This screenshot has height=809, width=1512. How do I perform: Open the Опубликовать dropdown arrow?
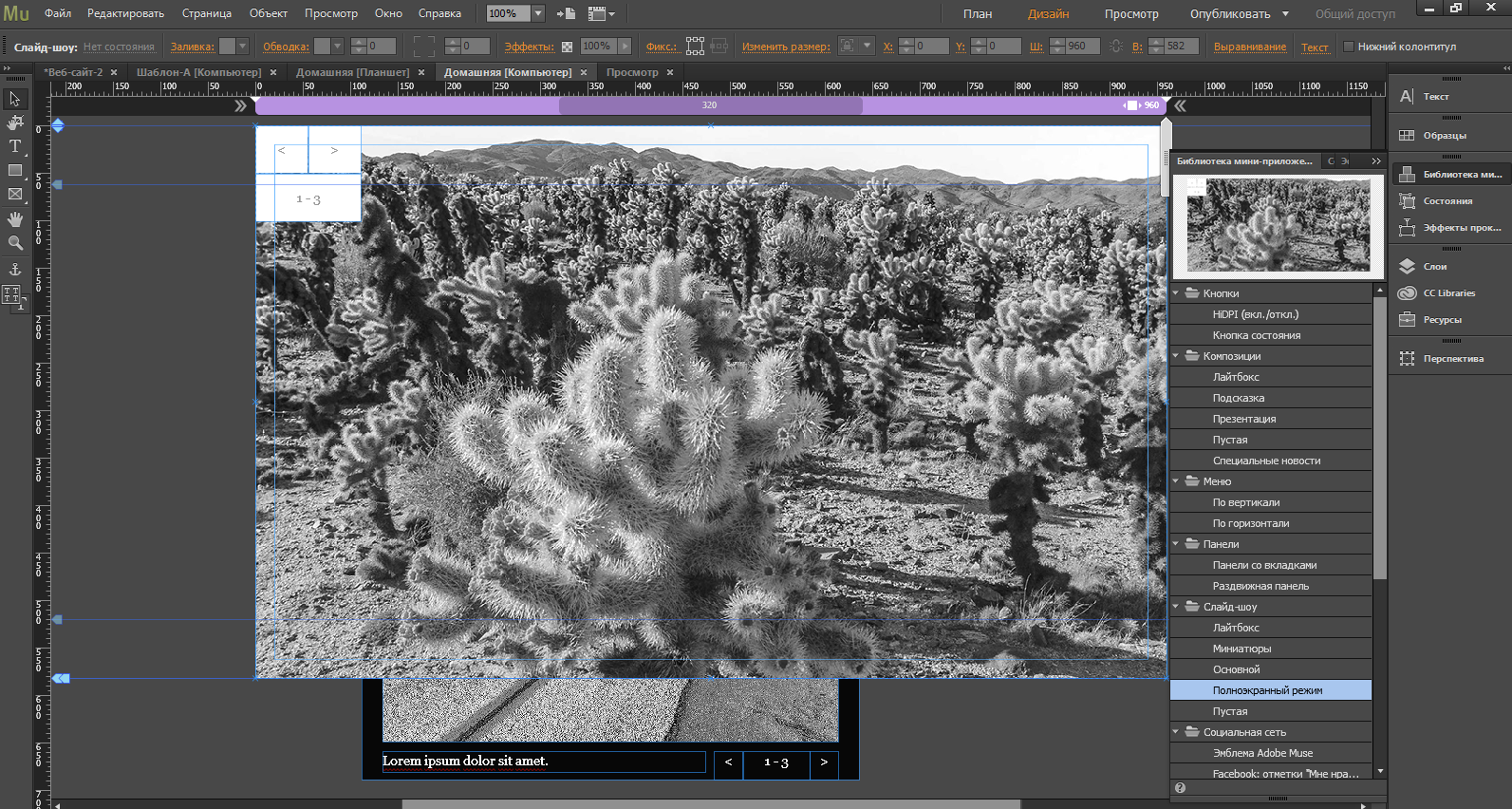click(1285, 14)
